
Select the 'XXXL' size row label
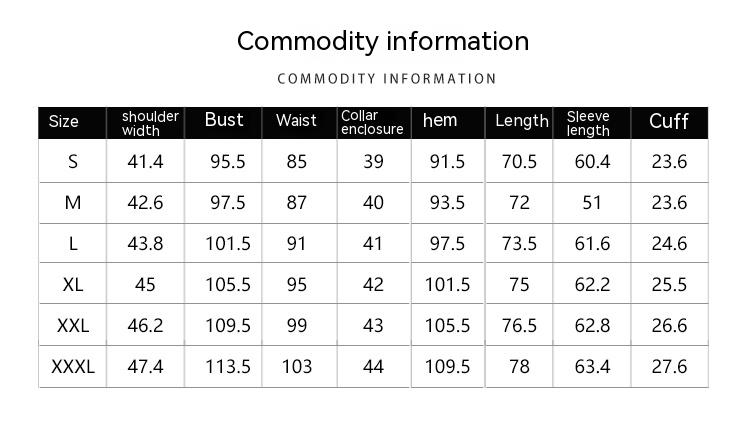coord(73,367)
